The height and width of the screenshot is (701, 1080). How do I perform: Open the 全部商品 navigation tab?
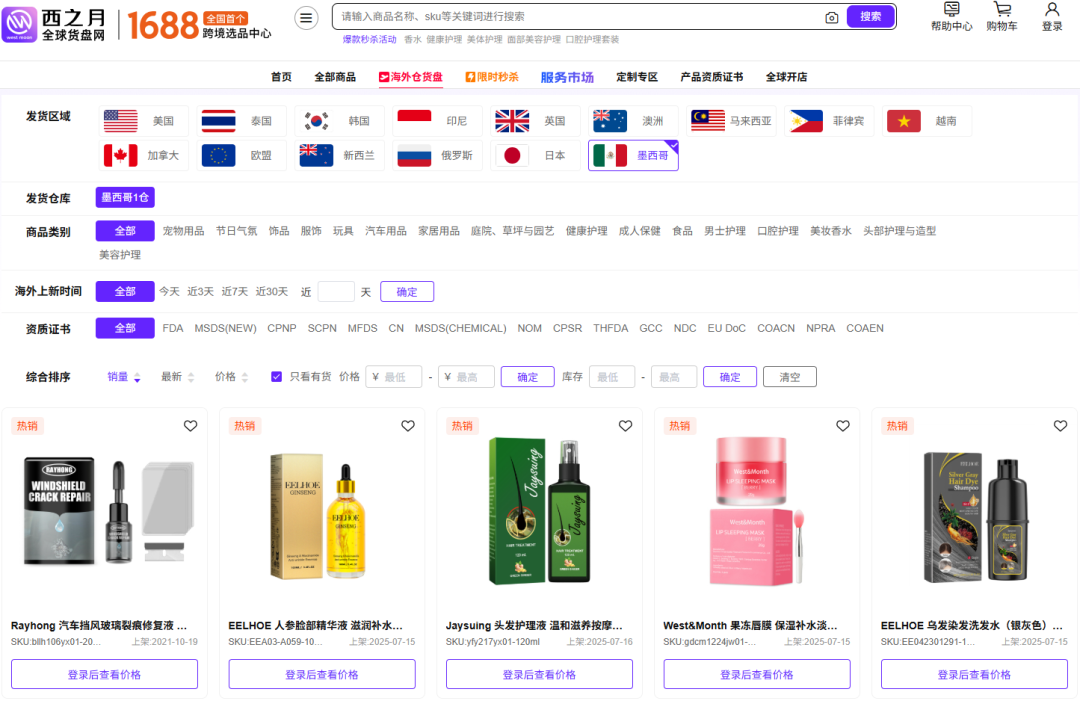click(335, 77)
